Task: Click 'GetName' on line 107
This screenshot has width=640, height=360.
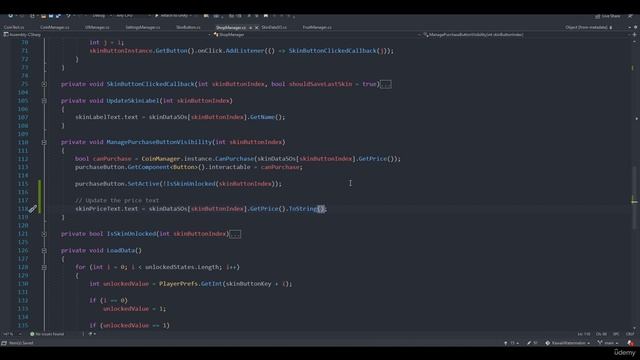Action: pyautogui.click(x=262, y=117)
